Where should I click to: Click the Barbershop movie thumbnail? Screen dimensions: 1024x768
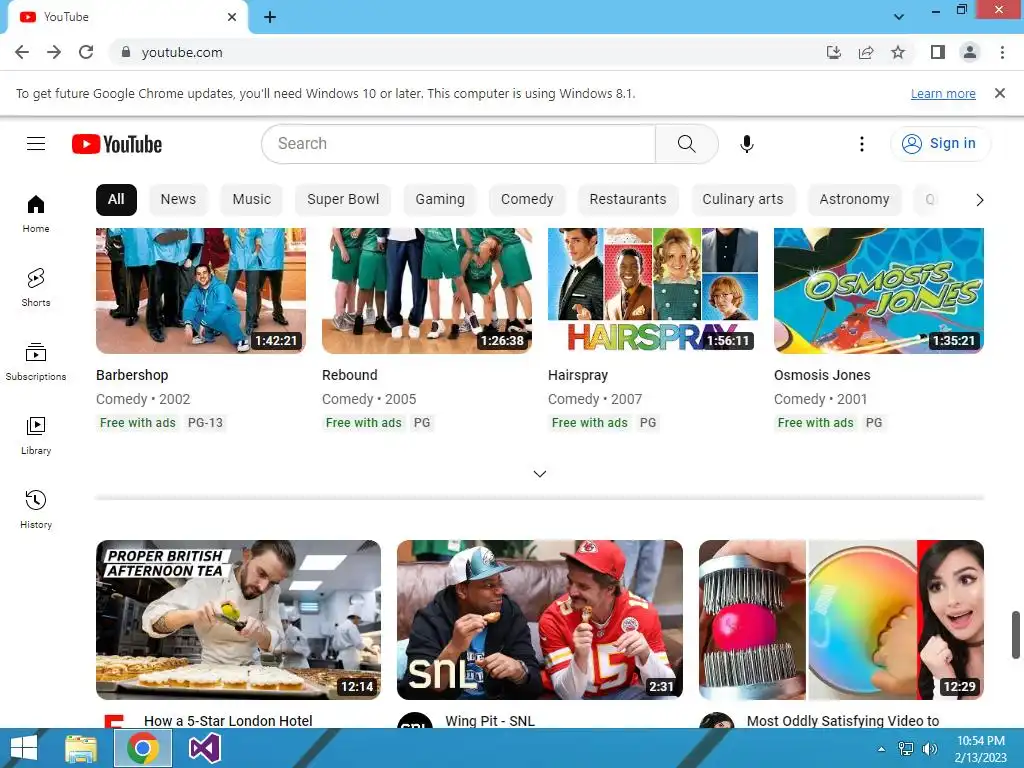200,291
